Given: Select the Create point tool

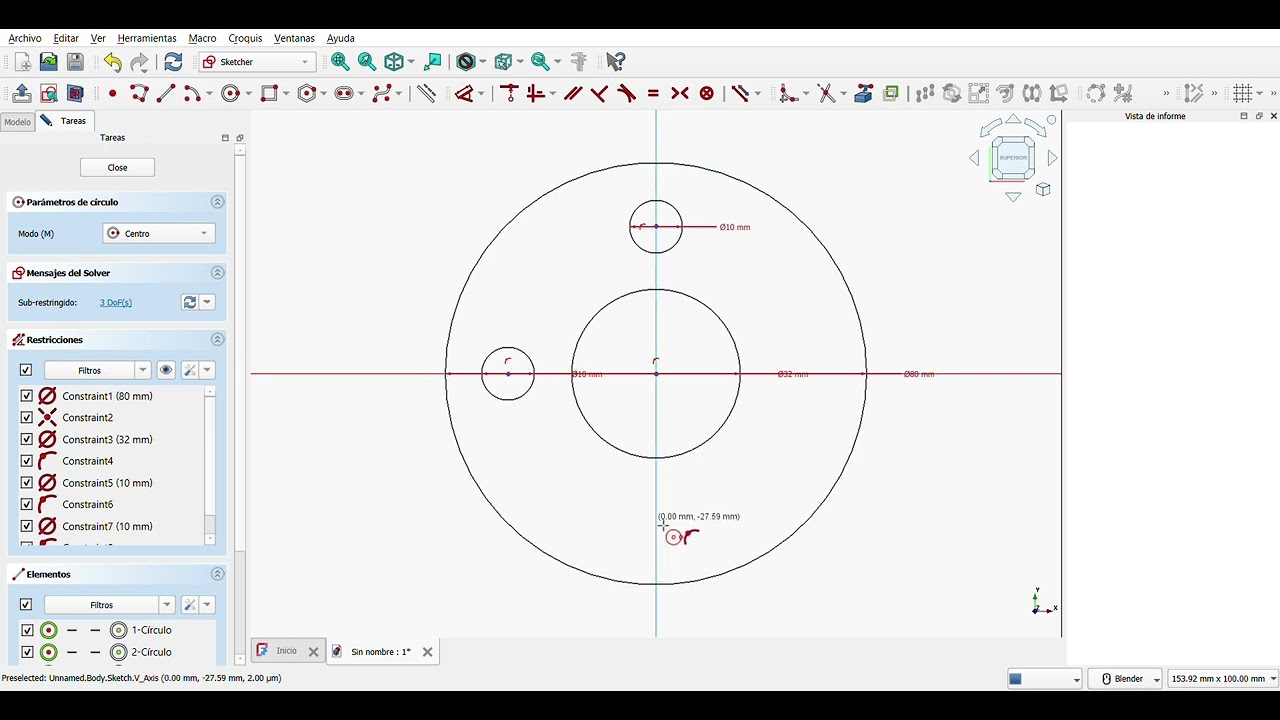Looking at the screenshot, I should tap(112, 93).
